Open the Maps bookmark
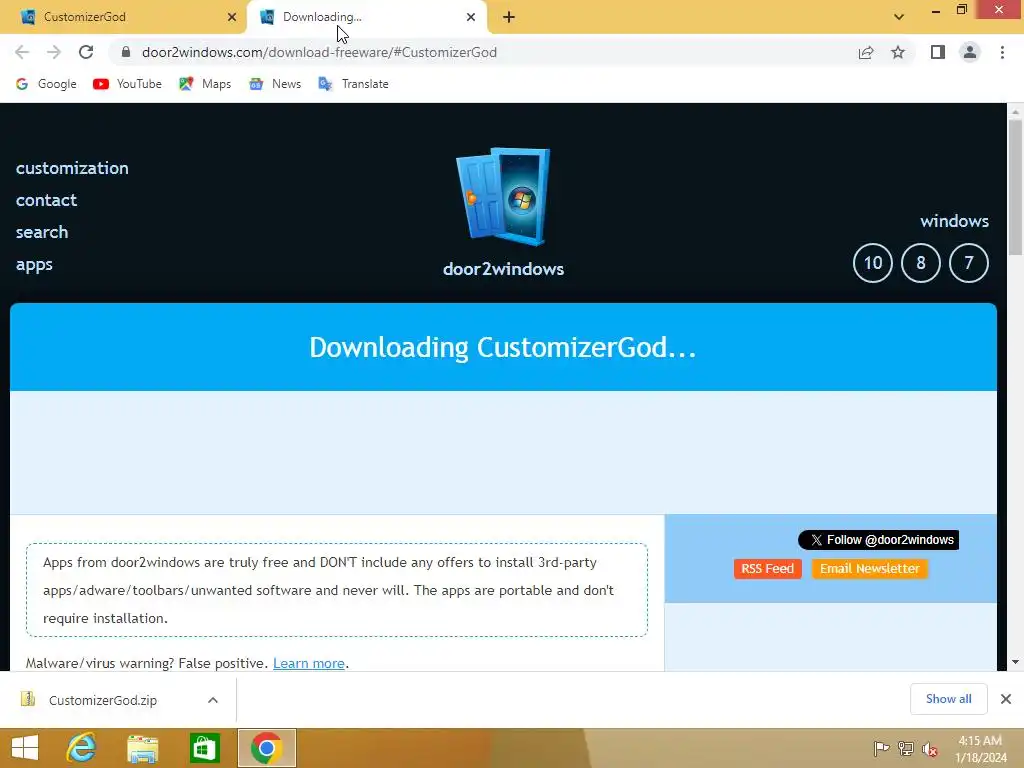 point(205,84)
